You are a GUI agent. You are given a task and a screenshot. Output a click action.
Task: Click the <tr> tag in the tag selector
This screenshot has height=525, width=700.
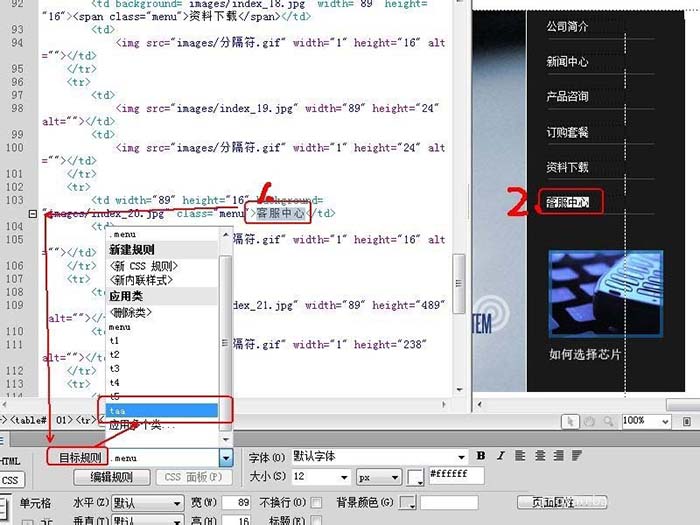(85, 420)
